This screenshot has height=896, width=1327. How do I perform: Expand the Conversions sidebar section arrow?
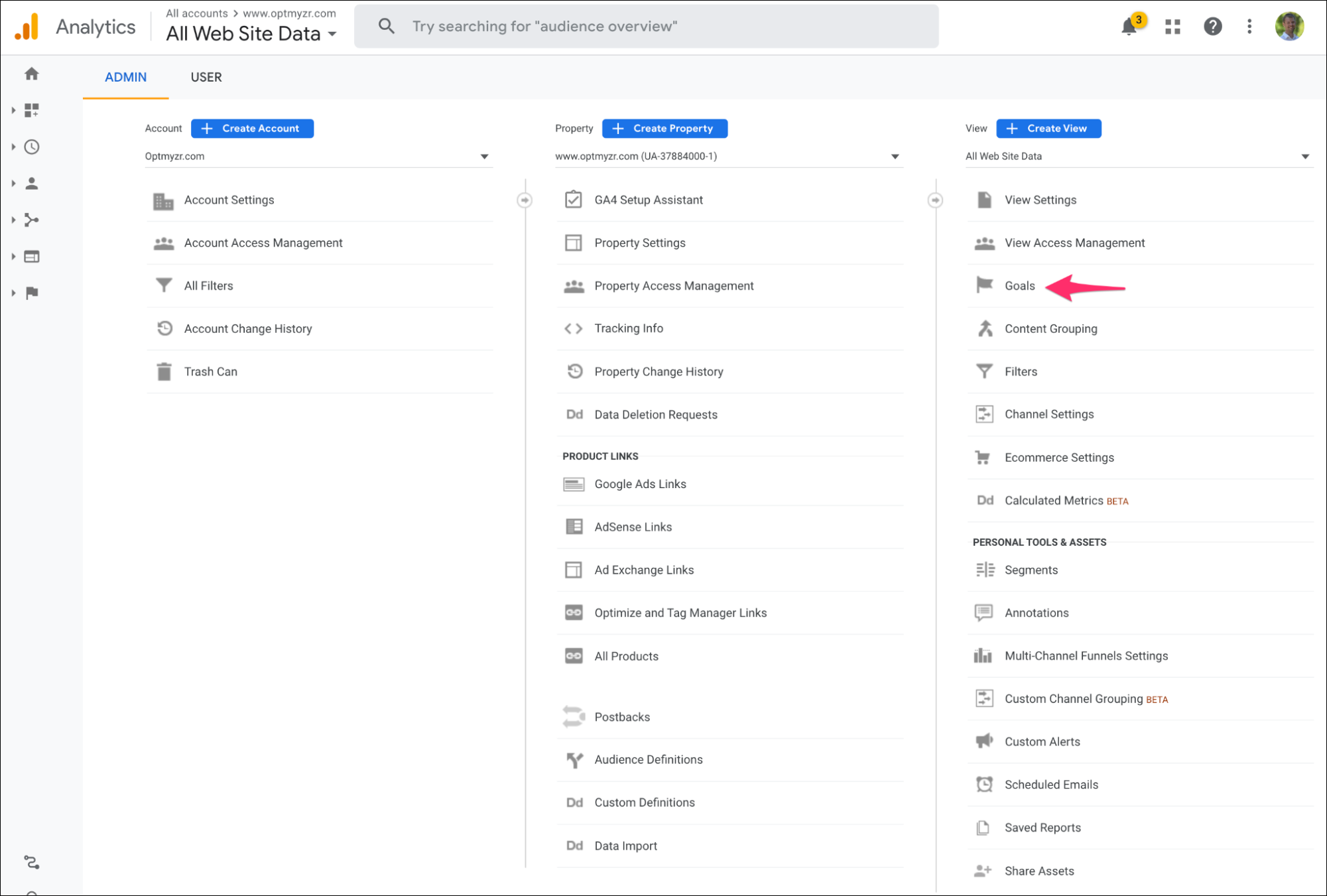click(13, 292)
